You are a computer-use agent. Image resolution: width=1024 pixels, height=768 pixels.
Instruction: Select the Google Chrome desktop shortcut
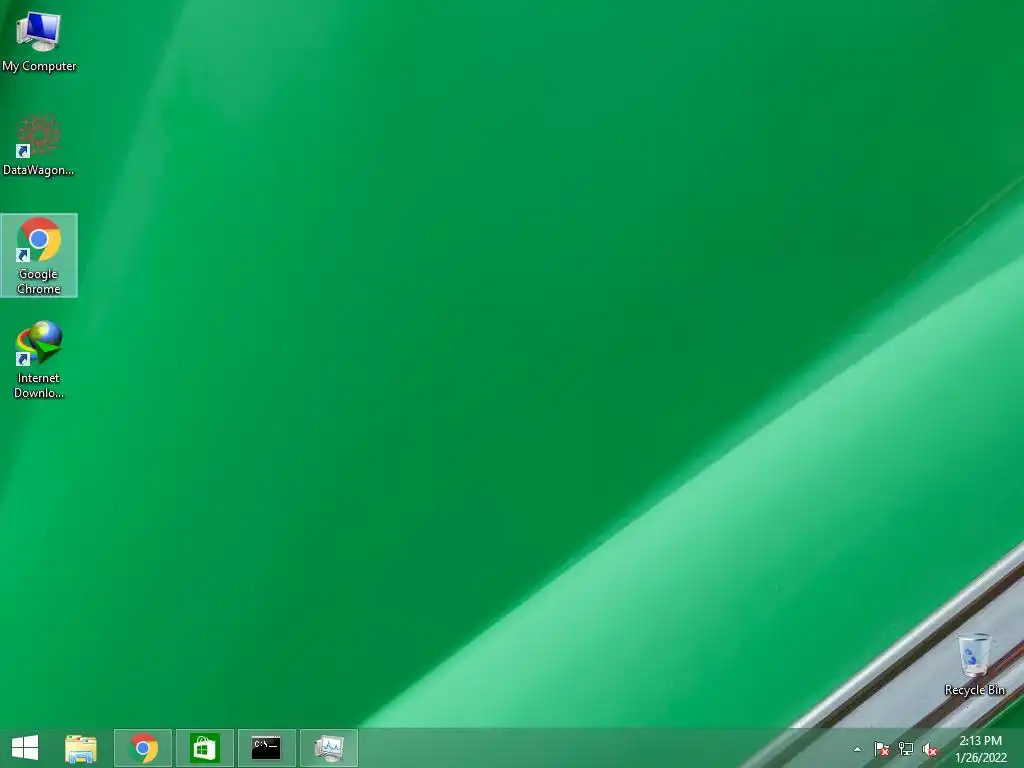tap(39, 255)
